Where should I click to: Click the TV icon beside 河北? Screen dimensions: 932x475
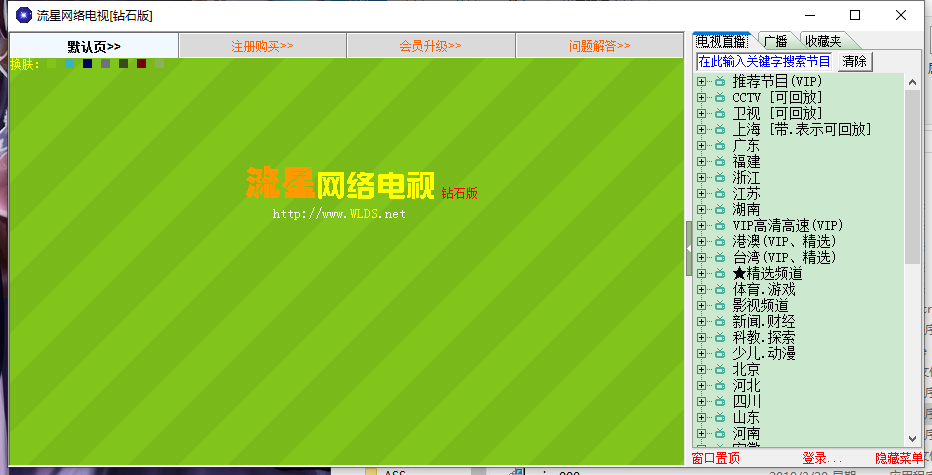(x=720, y=385)
